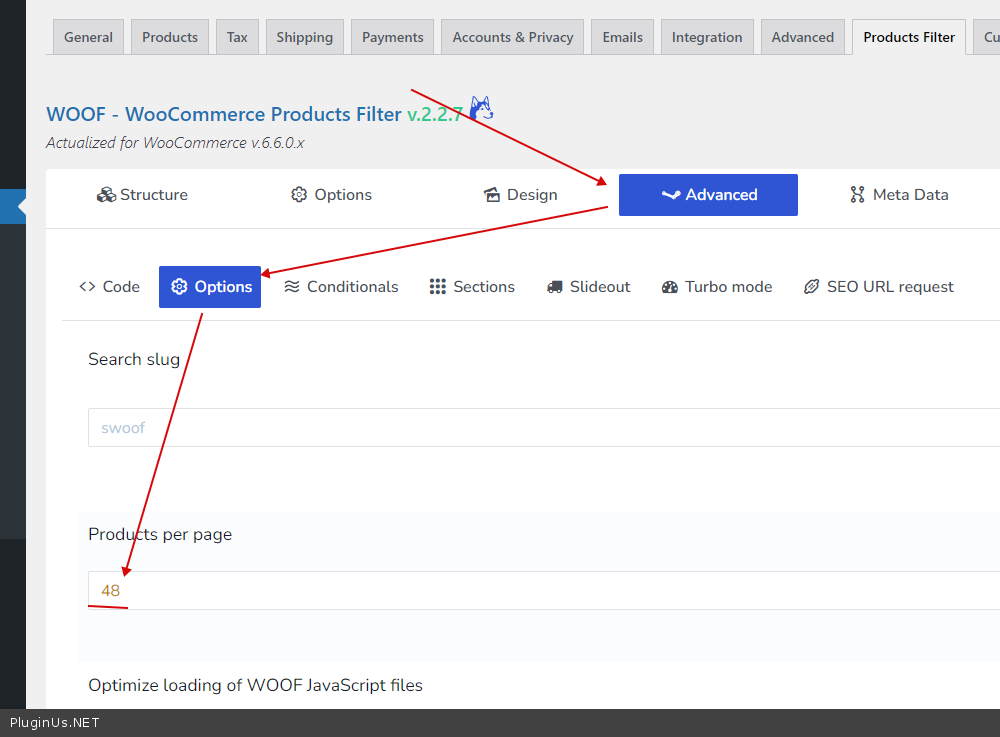Image resolution: width=1000 pixels, height=737 pixels.
Task: Click the Turbo mode speedometer icon
Action: click(x=670, y=287)
